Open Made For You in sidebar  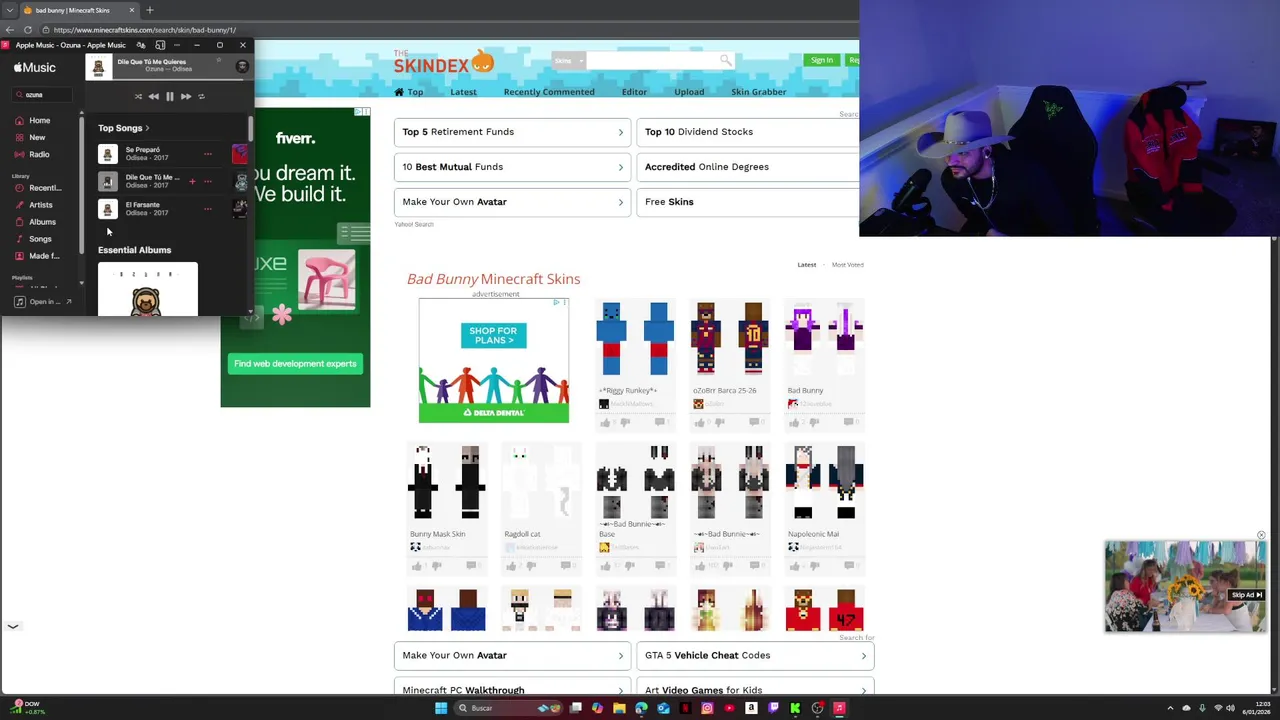[x=44, y=256]
